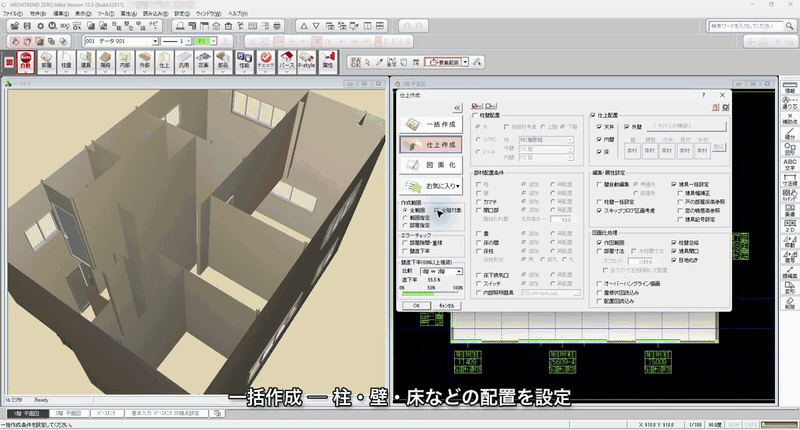Viewport: 800px width, 430px height.
Task: Click the 図面化 button
Action: (431, 165)
